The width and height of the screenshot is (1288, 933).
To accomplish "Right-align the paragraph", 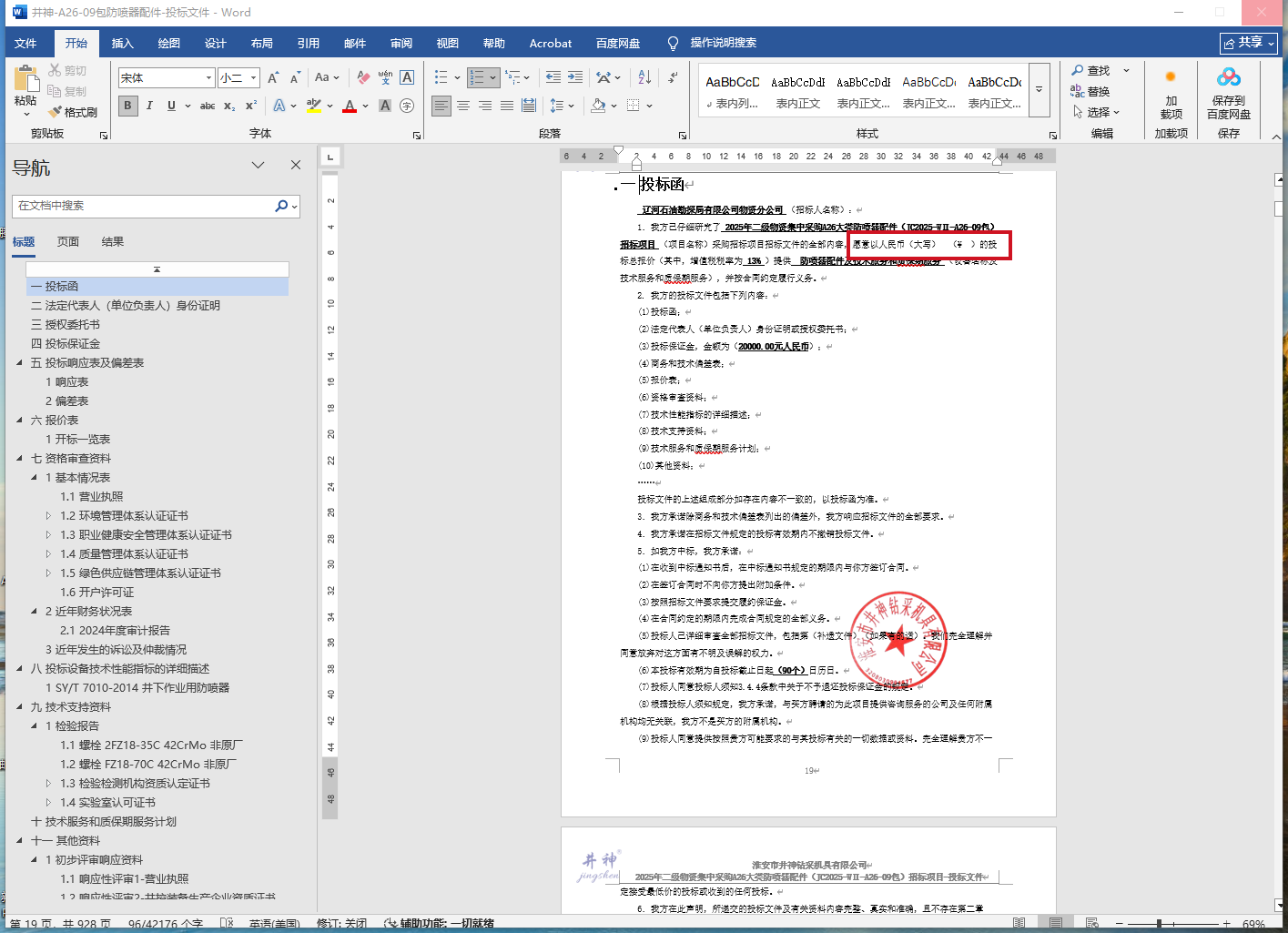I will pyautogui.click(x=485, y=106).
